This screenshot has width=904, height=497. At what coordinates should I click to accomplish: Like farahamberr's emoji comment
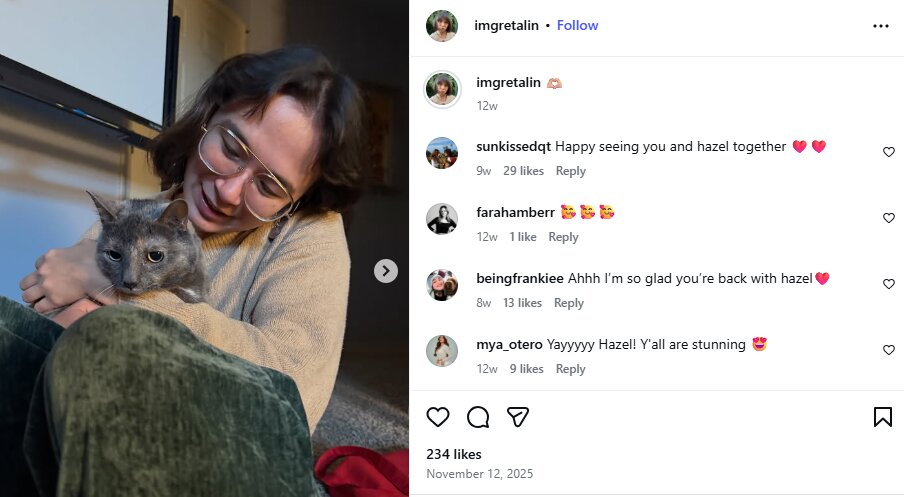(888, 218)
